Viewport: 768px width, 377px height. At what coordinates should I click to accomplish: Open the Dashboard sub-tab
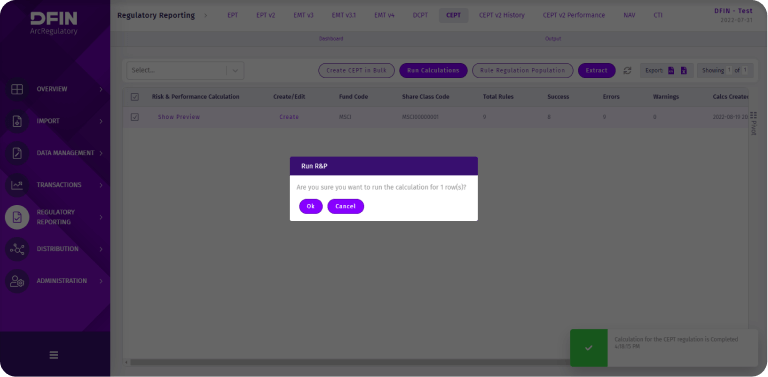[x=331, y=39]
